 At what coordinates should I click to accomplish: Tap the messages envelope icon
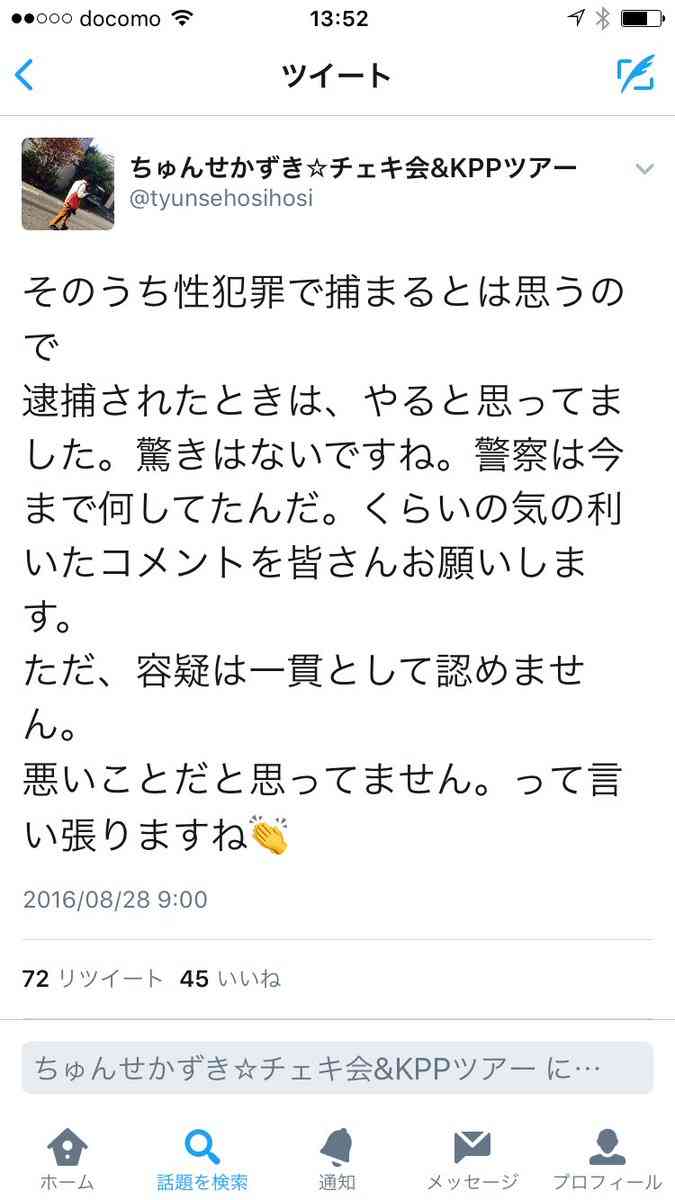pyautogui.click(x=472, y=1146)
